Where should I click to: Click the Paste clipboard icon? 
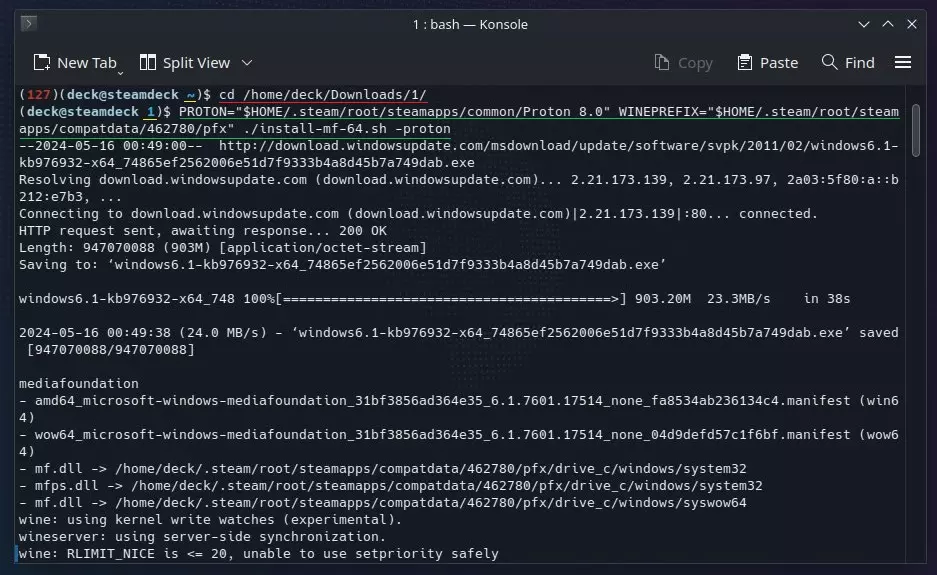click(x=745, y=63)
